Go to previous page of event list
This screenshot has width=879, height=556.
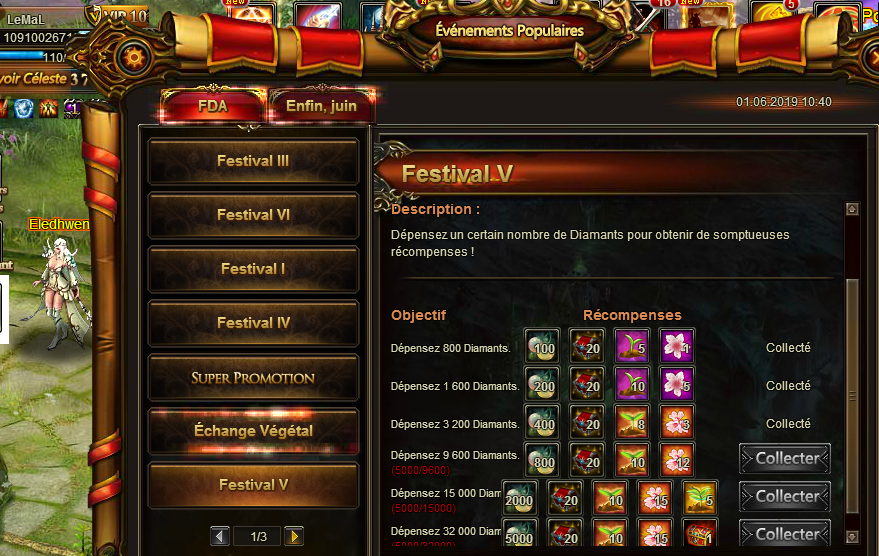pyautogui.click(x=220, y=536)
